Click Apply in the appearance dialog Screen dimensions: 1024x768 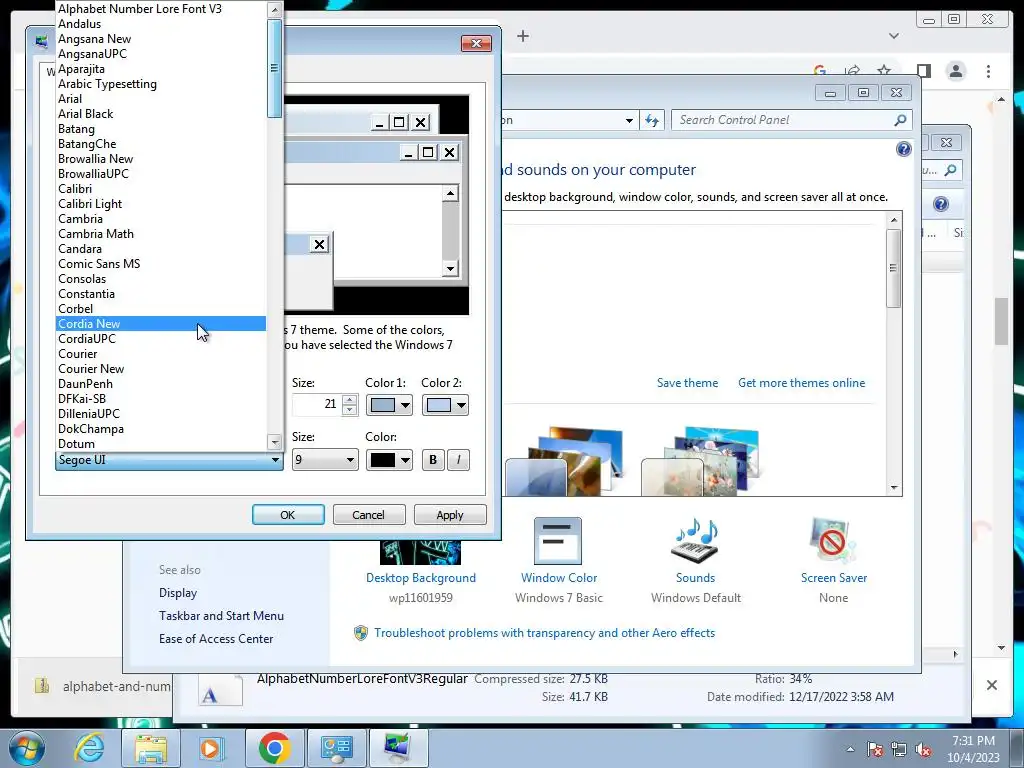coord(450,515)
